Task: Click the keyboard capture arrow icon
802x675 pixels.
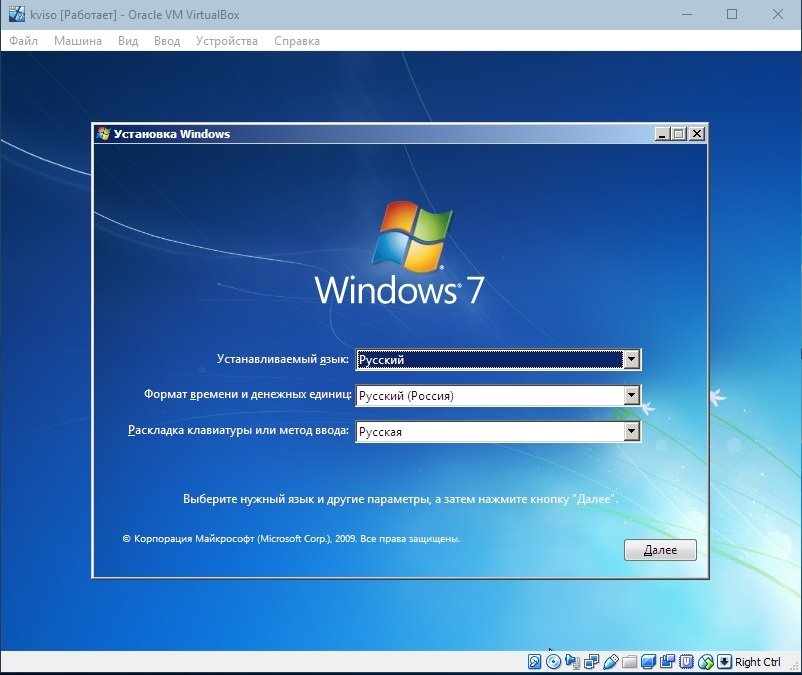Action: [724, 662]
